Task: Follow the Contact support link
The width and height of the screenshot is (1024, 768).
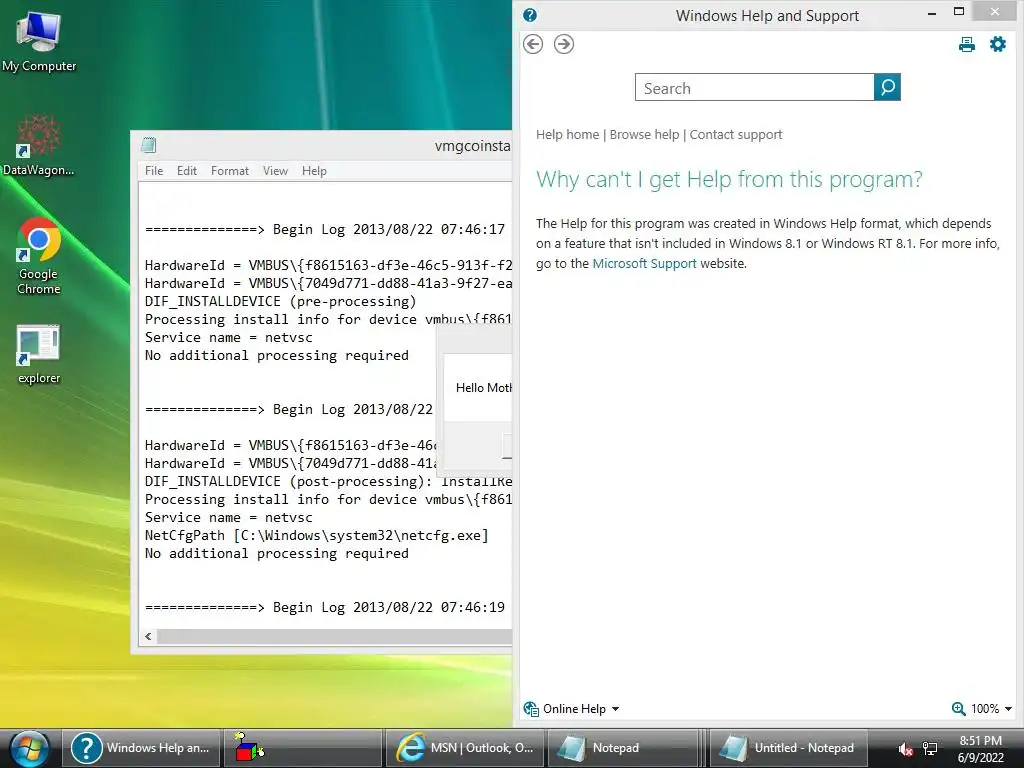Action: pos(736,135)
